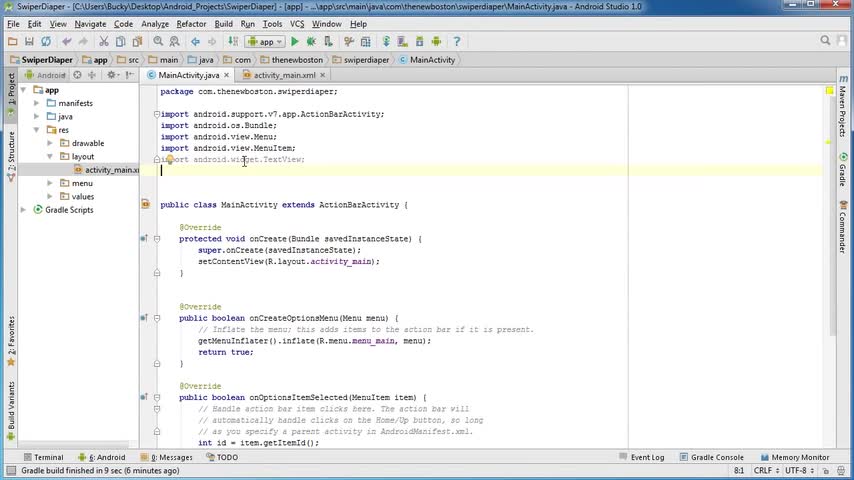The width and height of the screenshot is (854, 480).
Task: Open the File menu
Action: coord(13,24)
